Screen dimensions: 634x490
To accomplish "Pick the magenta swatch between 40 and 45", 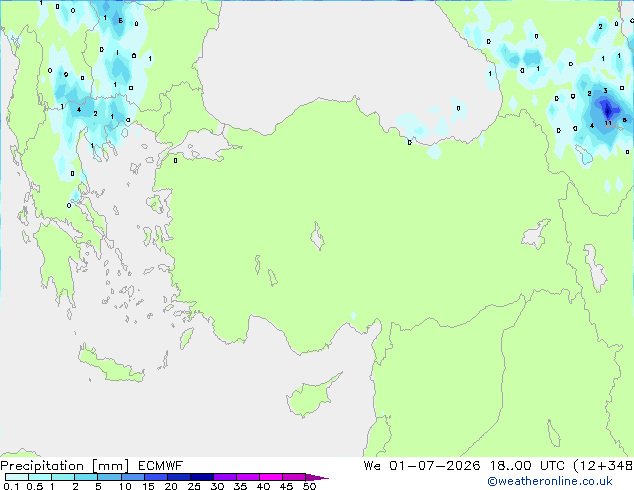I will click(271, 477).
